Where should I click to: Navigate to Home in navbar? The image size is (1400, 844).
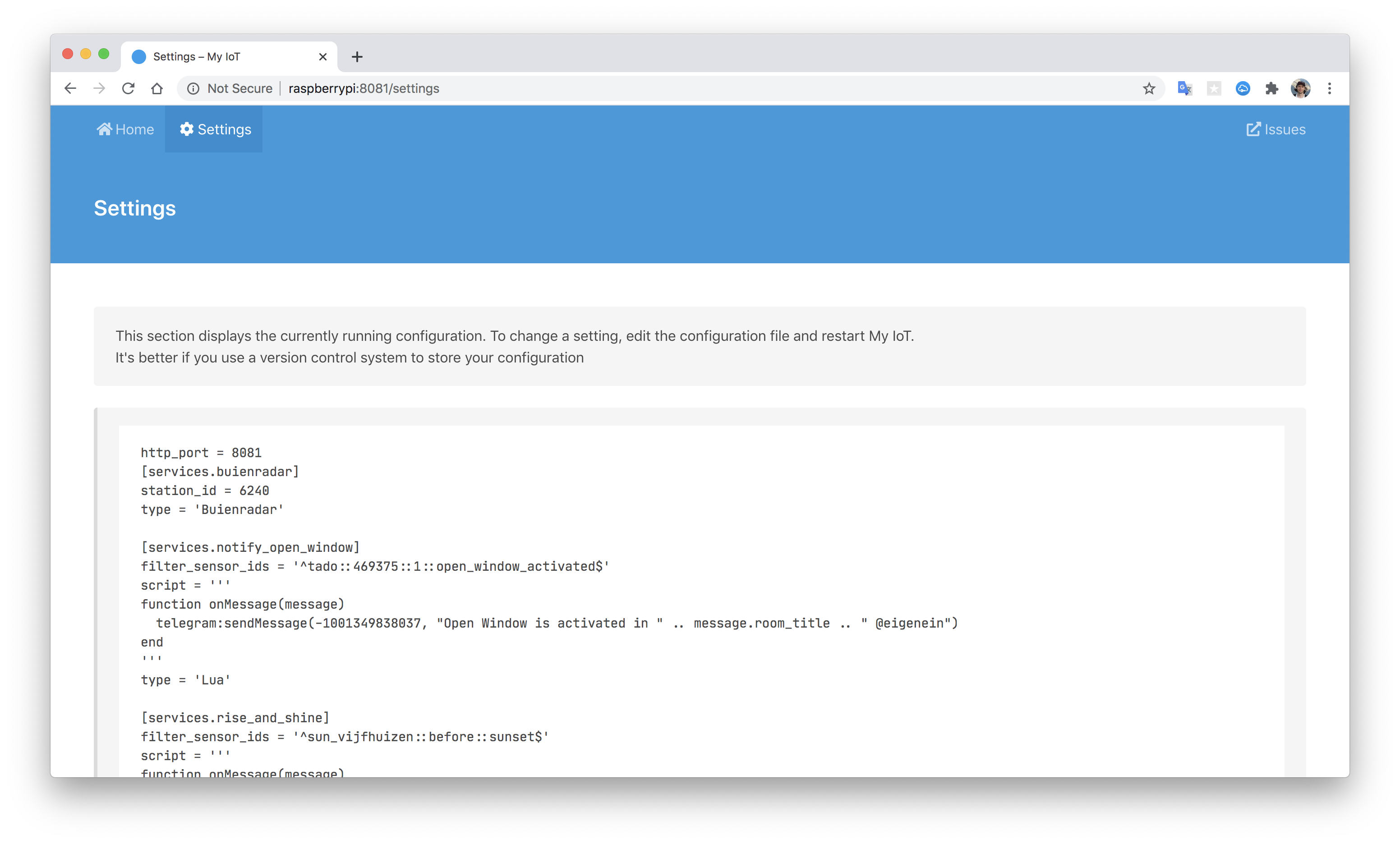[x=125, y=129]
